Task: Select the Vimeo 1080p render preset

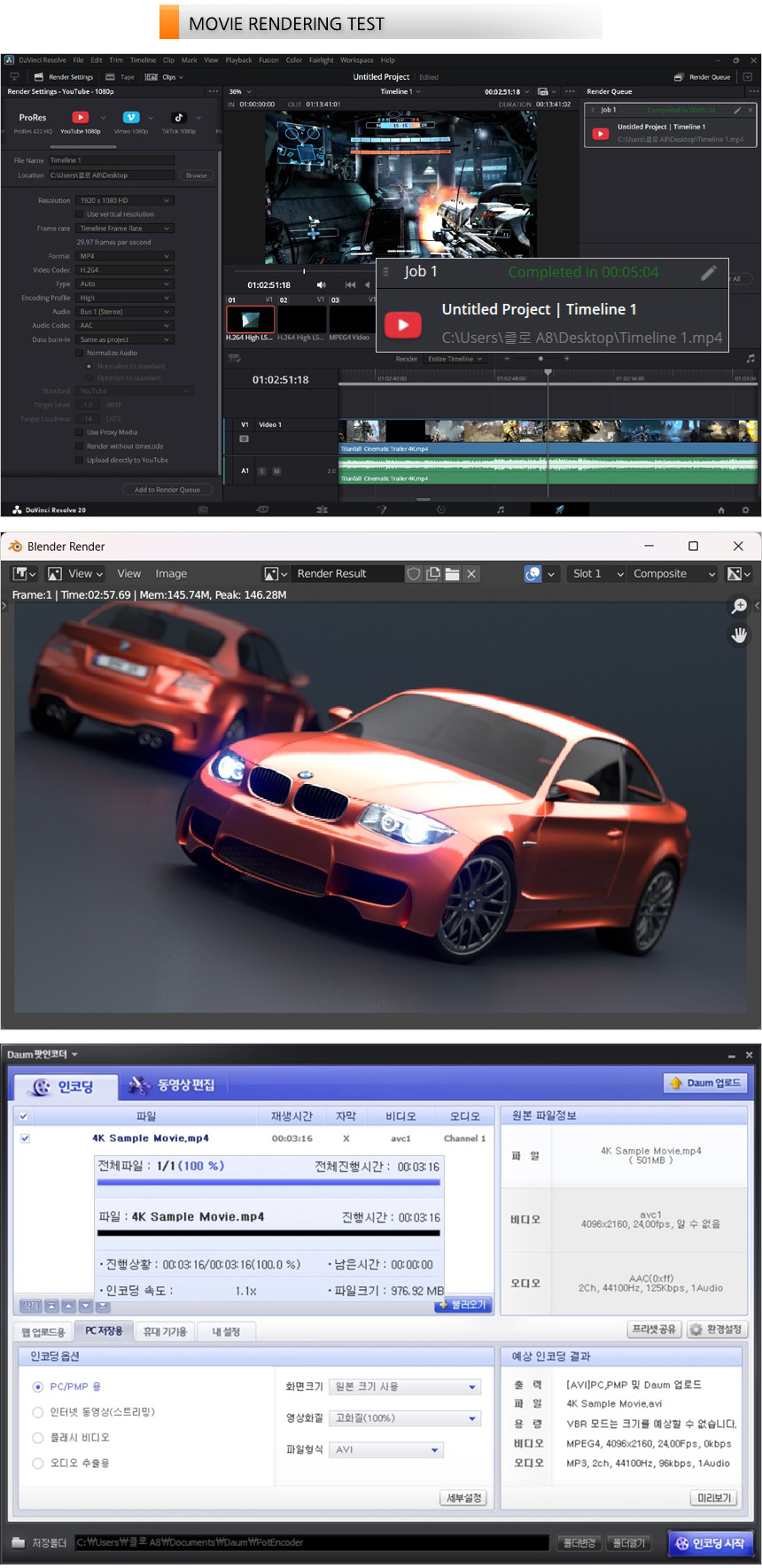Action: (130, 118)
